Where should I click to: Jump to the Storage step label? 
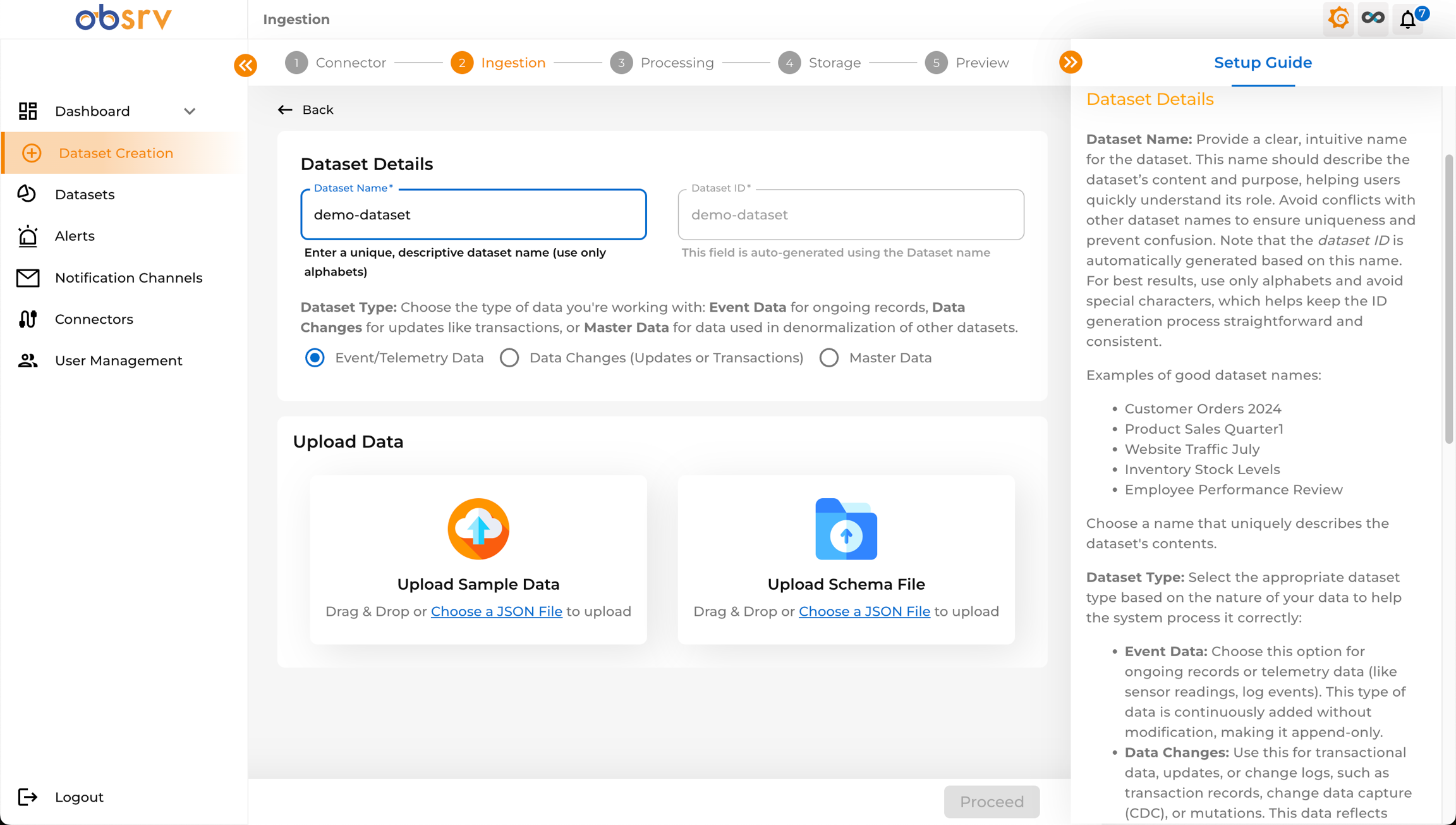pyautogui.click(x=834, y=63)
